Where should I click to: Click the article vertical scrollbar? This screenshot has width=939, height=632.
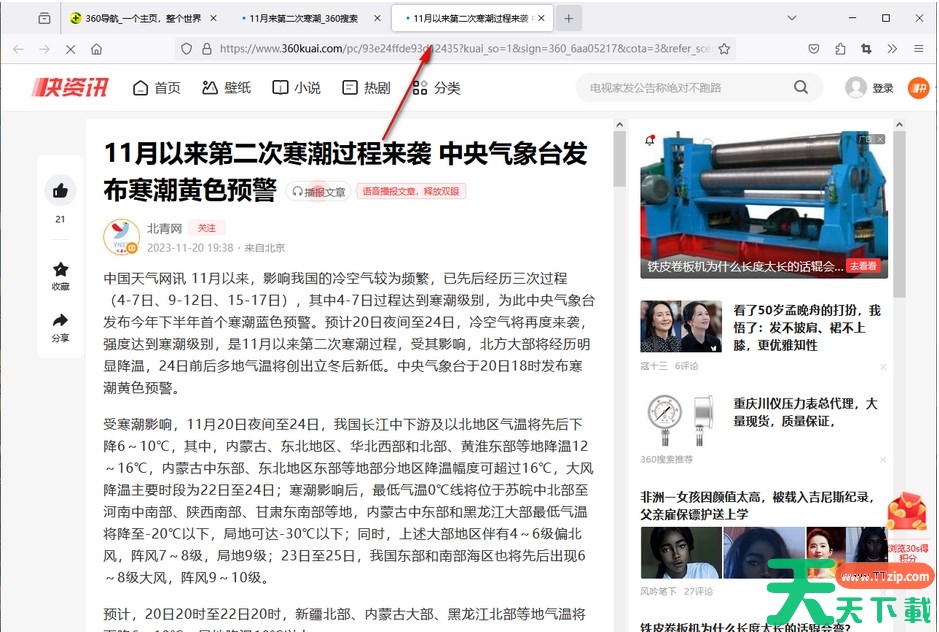coord(619,160)
